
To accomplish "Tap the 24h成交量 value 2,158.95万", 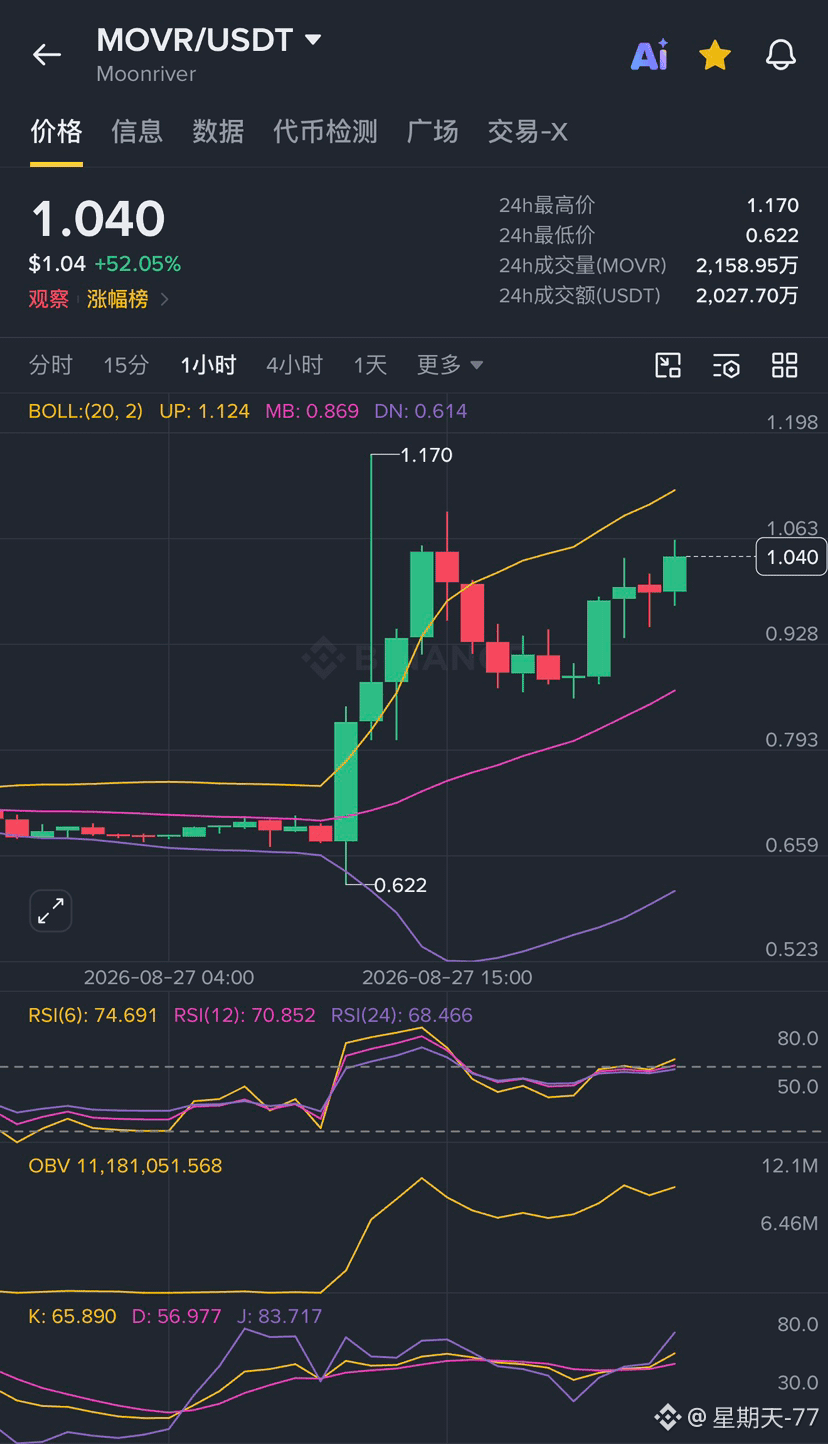I will (x=748, y=265).
